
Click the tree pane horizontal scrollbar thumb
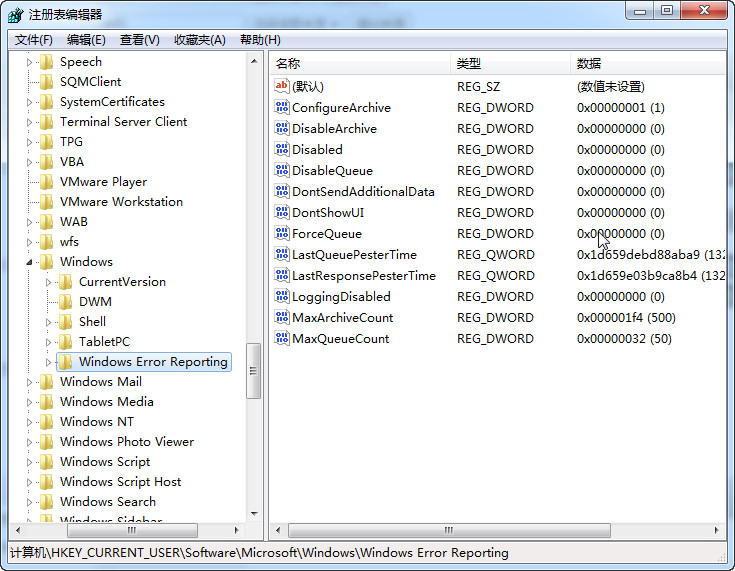click(x=132, y=530)
